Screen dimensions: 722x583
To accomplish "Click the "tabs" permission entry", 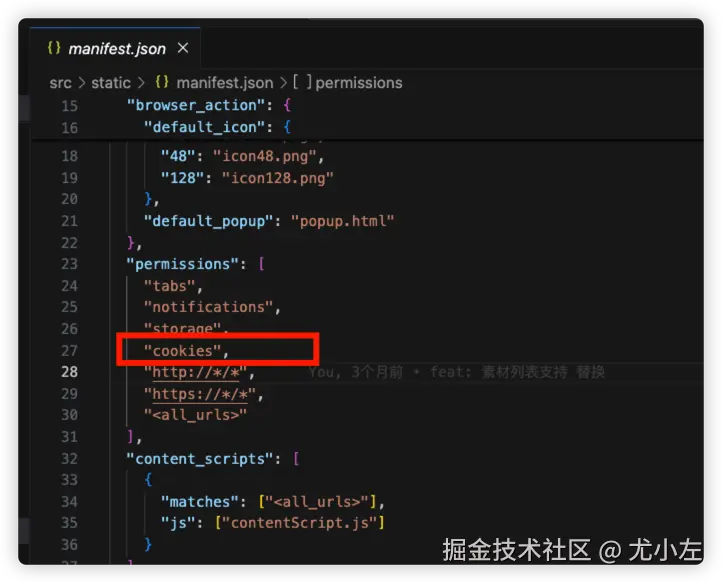I will 169,286.
